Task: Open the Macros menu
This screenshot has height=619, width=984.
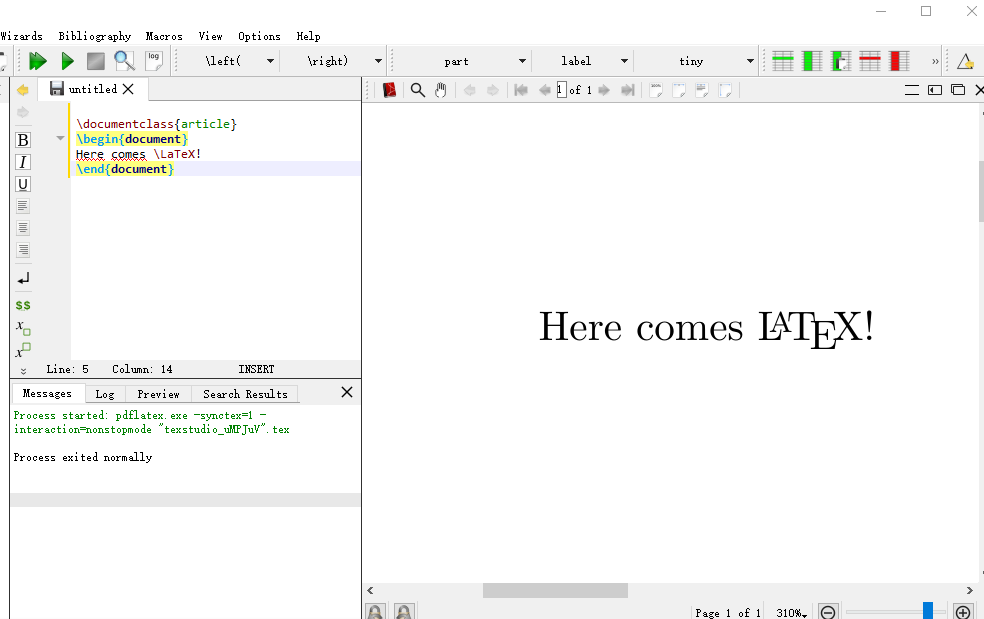Action: point(164,36)
